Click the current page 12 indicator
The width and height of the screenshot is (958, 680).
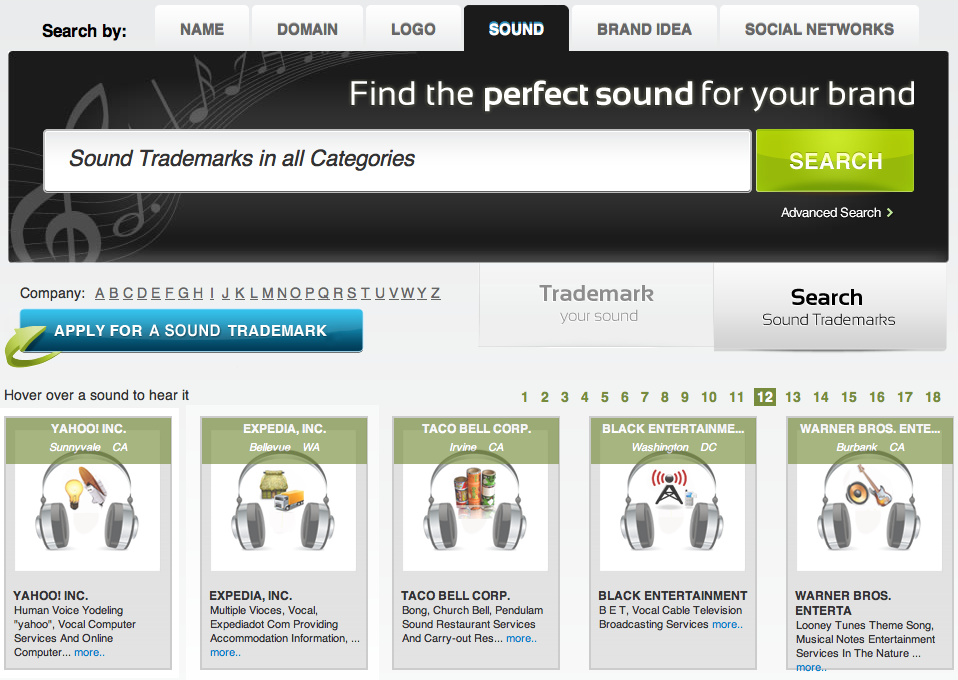765,397
